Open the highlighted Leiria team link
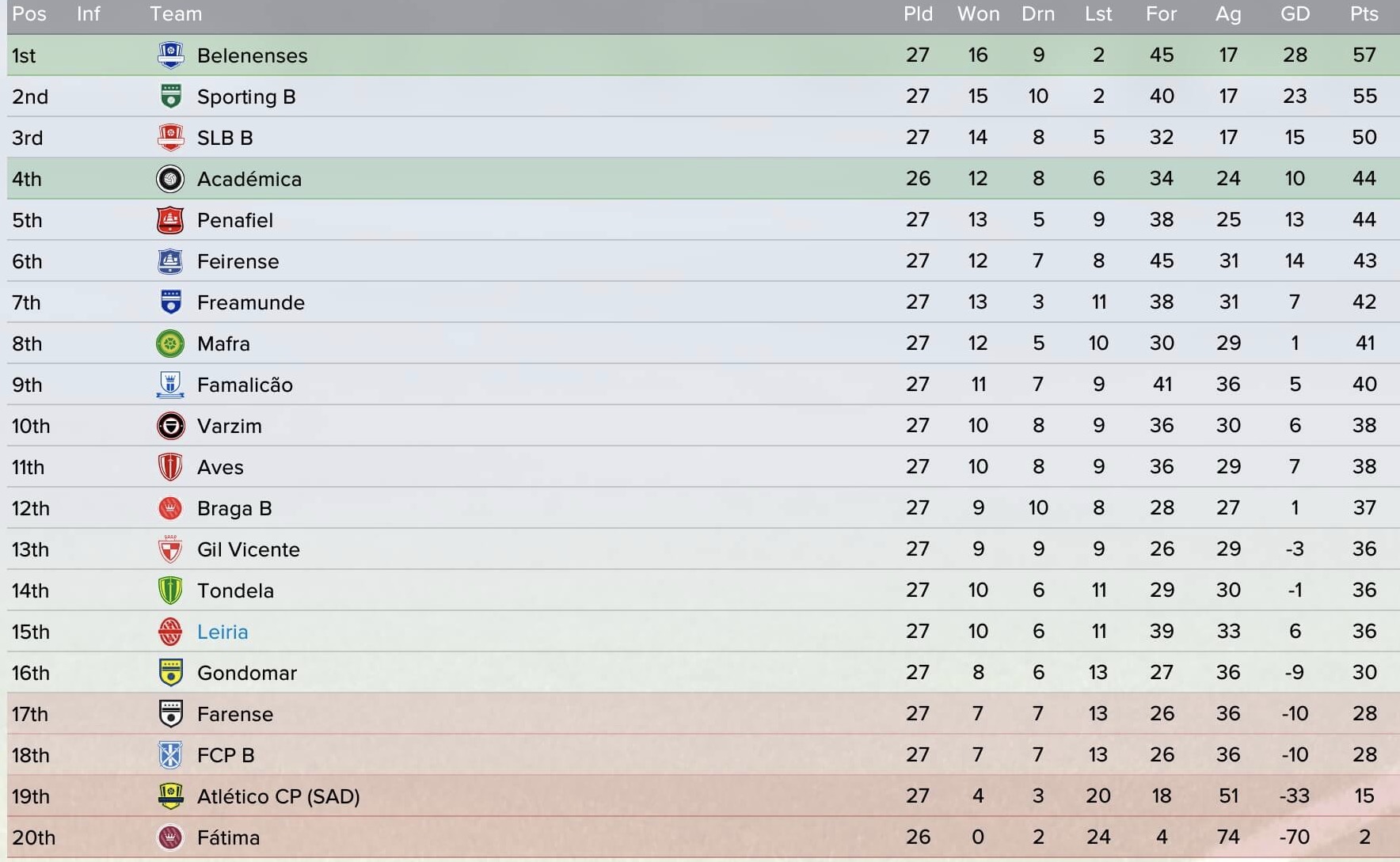The width and height of the screenshot is (1400, 862). (x=223, y=632)
